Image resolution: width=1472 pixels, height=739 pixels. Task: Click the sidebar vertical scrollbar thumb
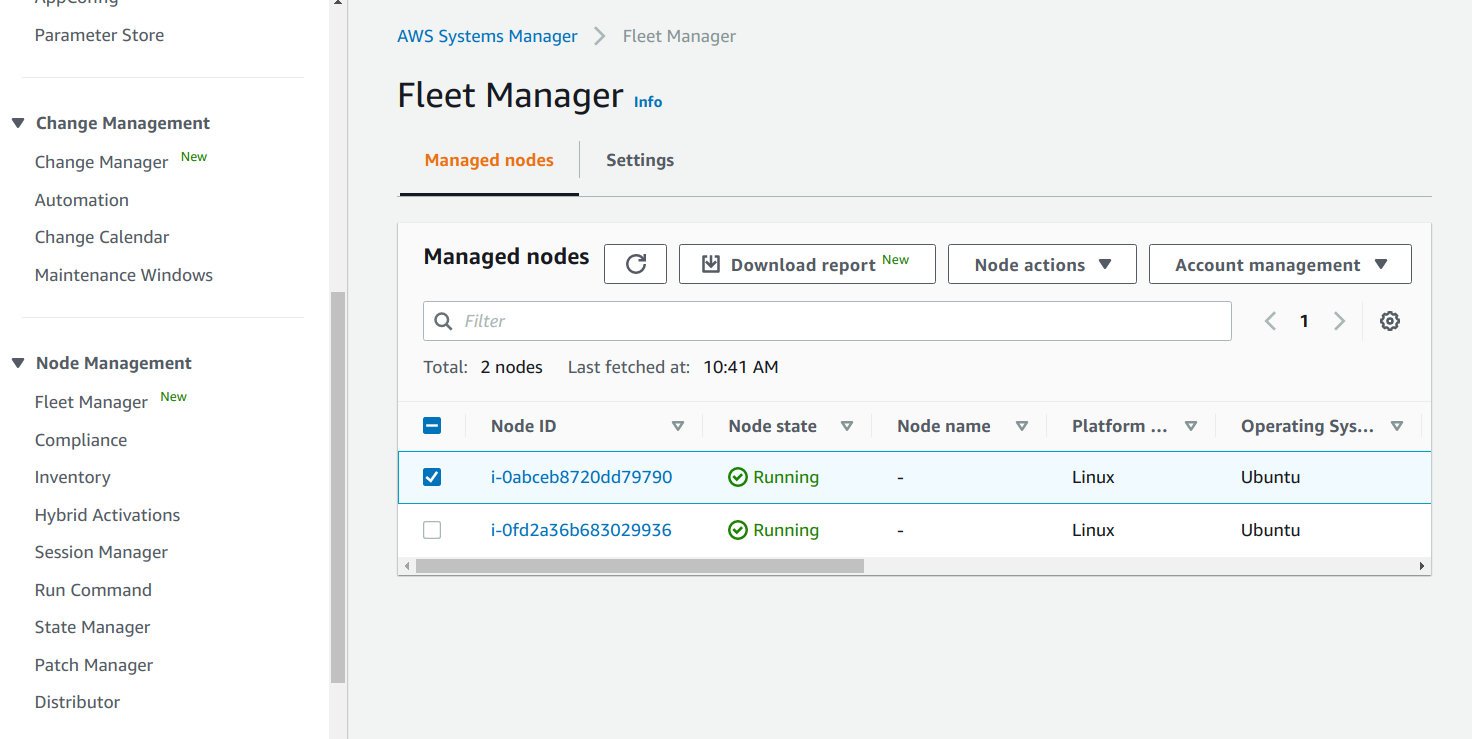338,487
